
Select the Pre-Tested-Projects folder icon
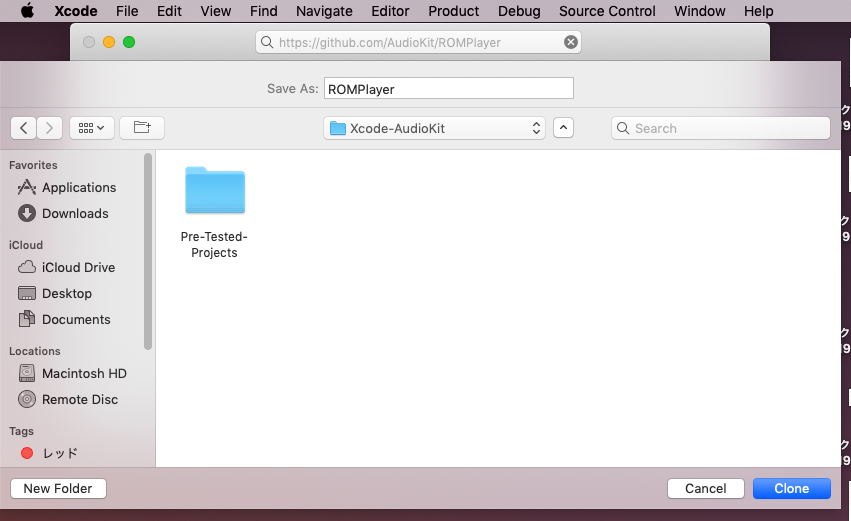coord(215,190)
